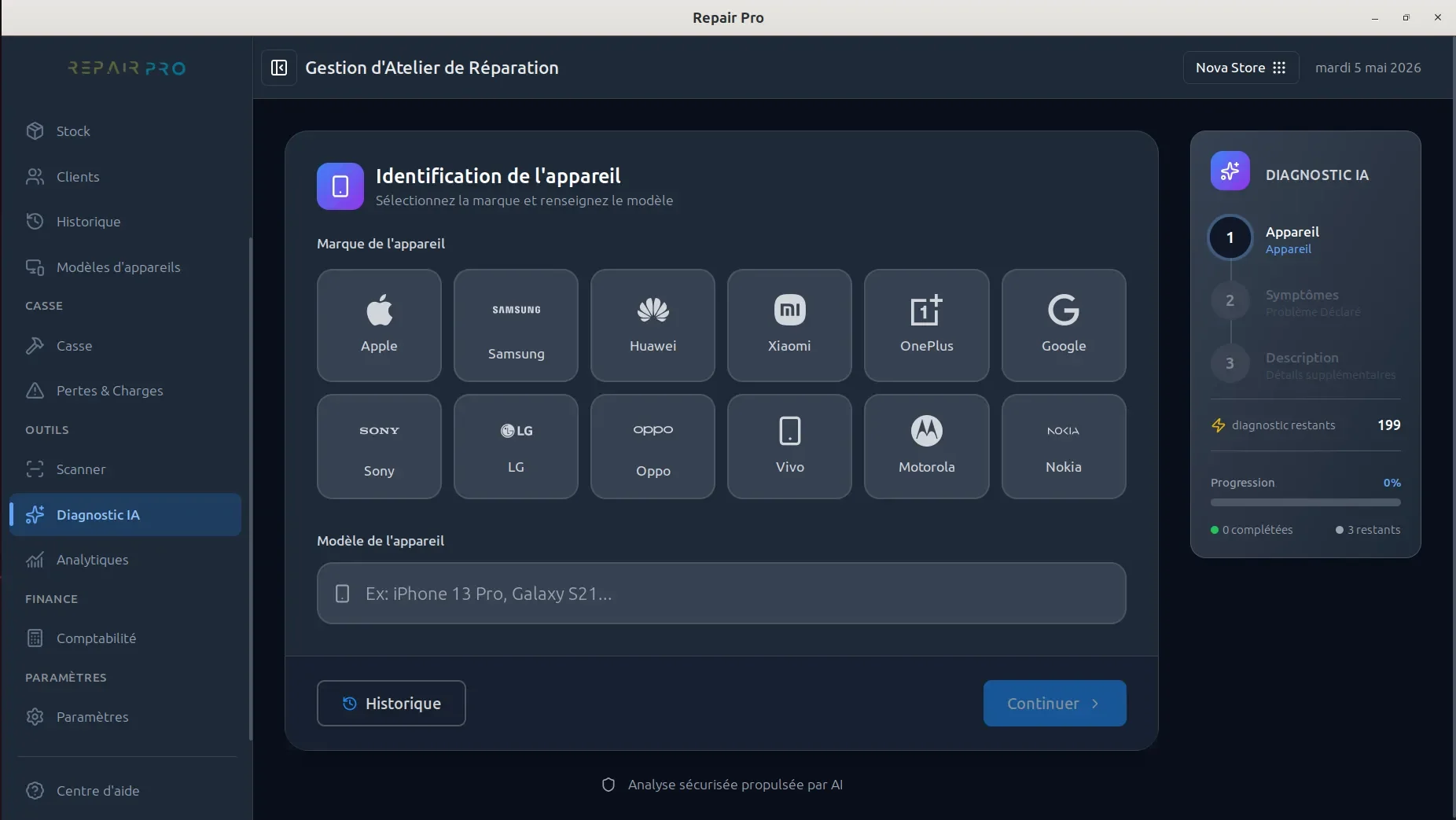
Task: Click the Progression bar
Action: 1306,502
